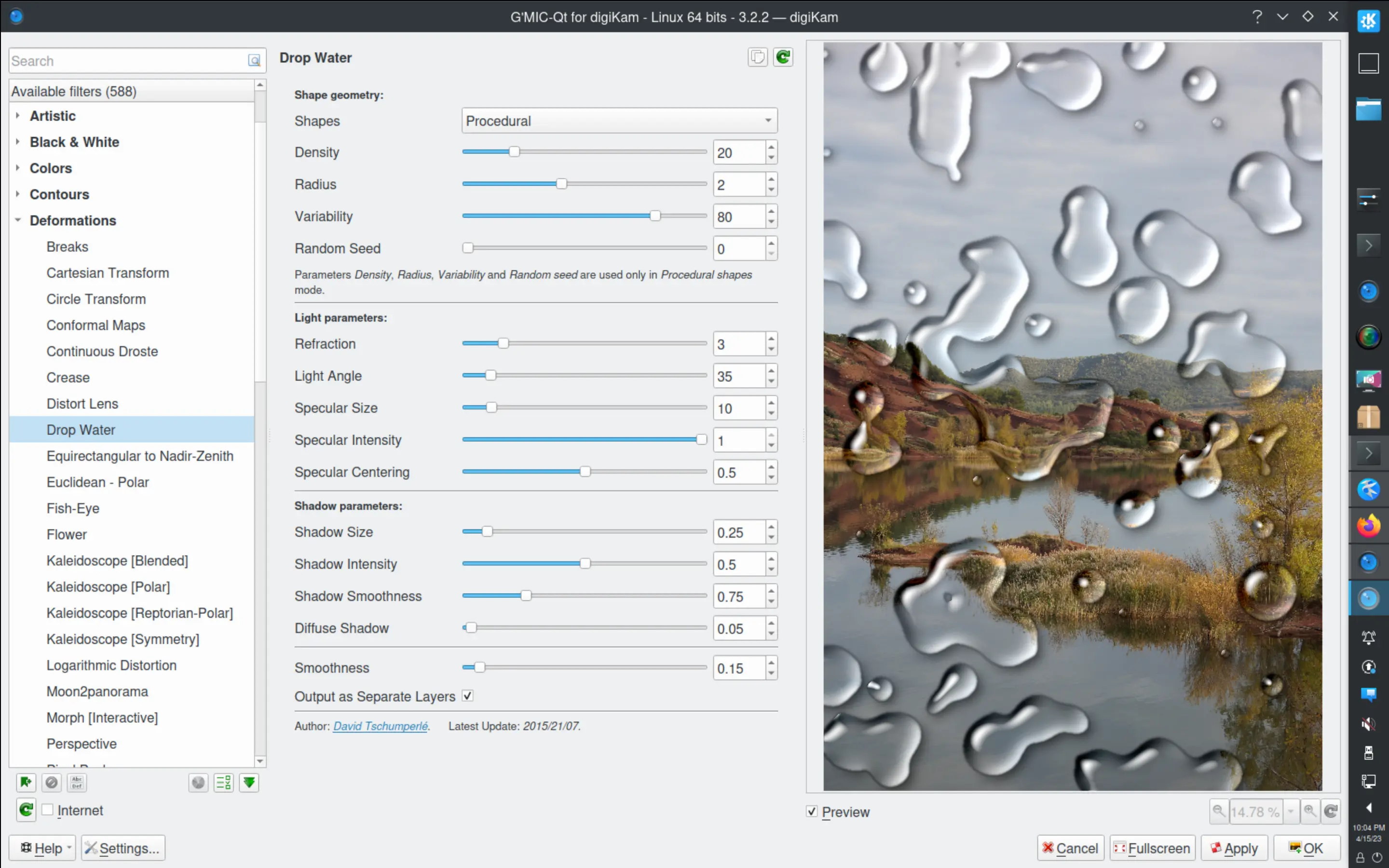
Task: Adjust the Shadow Intensity slider handle
Action: click(585, 564)
